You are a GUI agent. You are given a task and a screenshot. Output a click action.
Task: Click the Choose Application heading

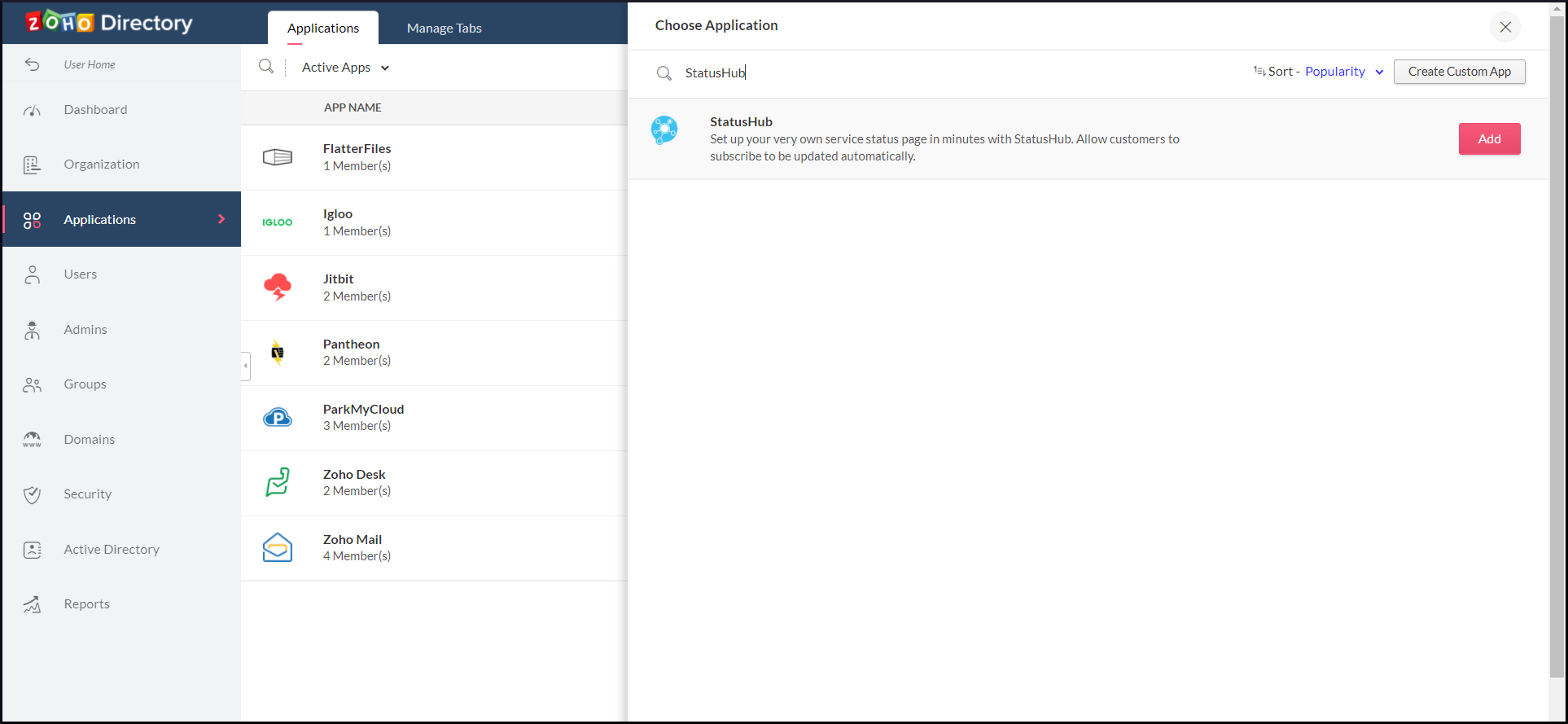click(x=716, y=25)
